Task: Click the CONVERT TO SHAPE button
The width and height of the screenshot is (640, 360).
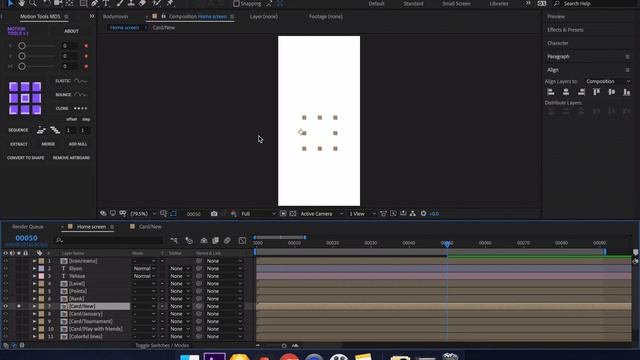Action: (25, 158)
